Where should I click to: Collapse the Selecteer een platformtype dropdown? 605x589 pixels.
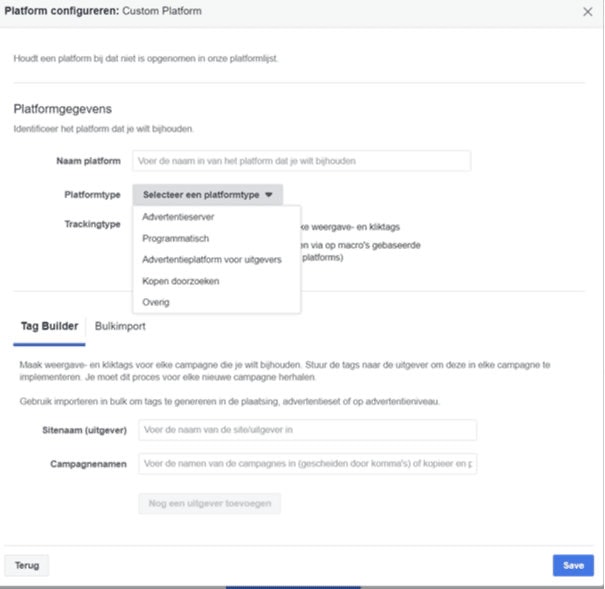tap(208, 195)
